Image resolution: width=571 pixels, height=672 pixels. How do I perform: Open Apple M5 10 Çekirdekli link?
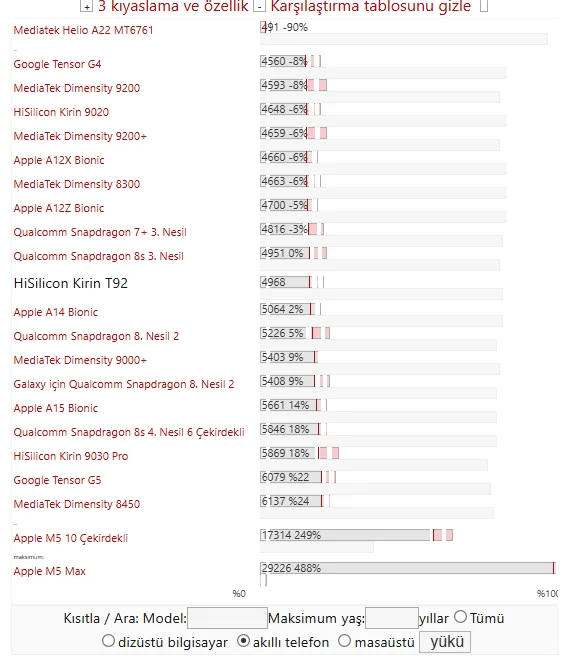click(x=71, y=538)
